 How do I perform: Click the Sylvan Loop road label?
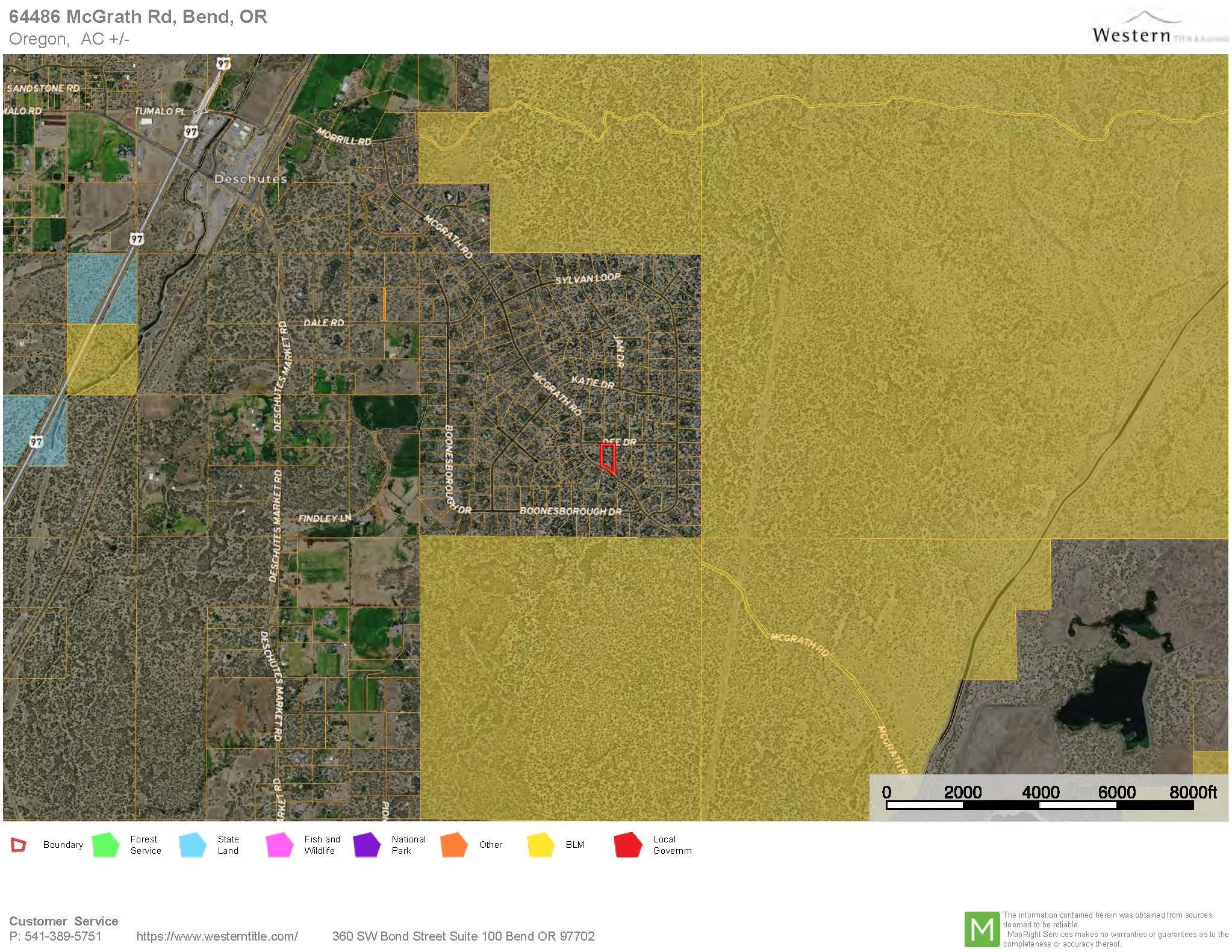(x=587, y=279)
